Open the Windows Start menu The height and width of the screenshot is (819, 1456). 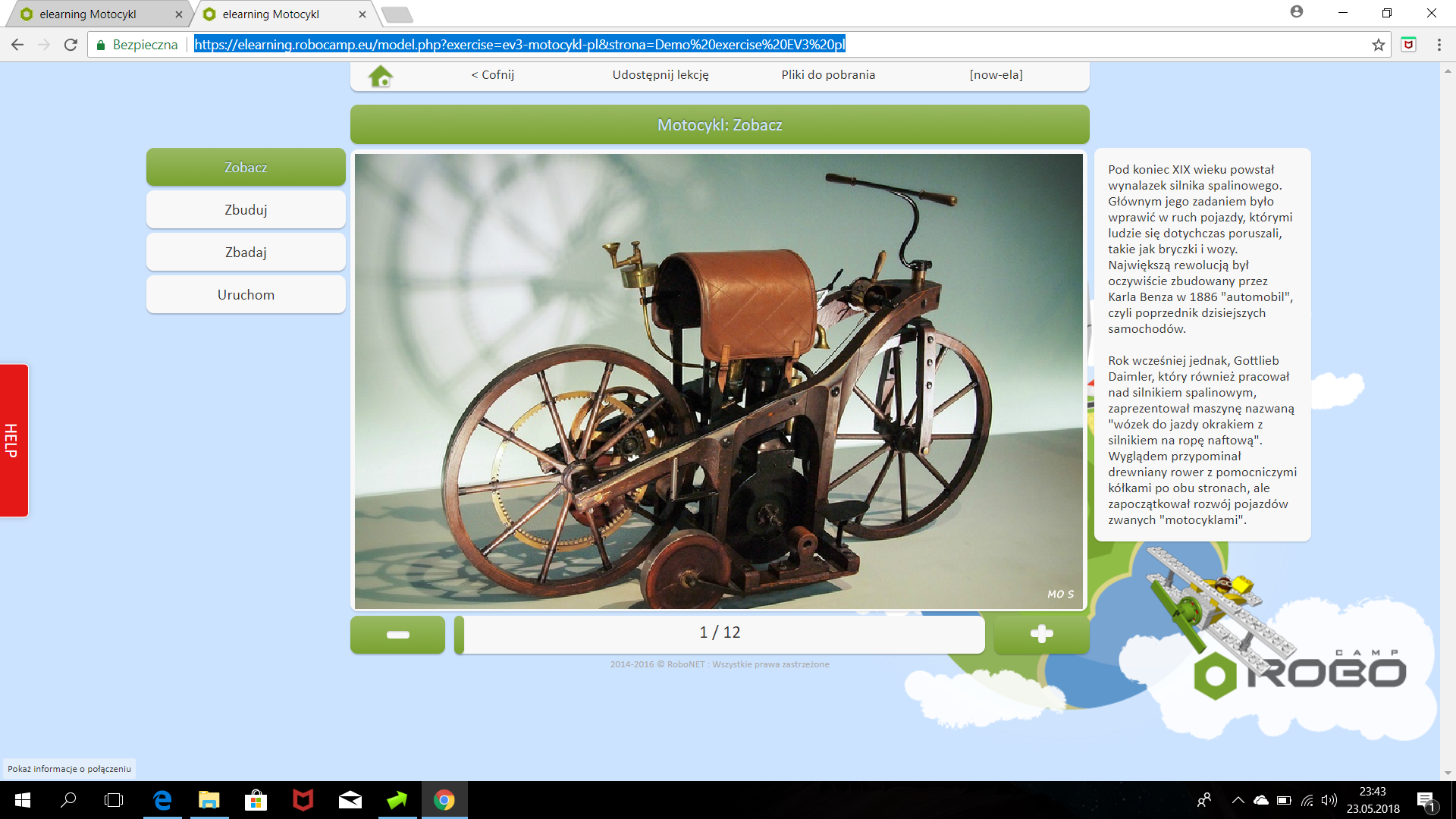23,800
